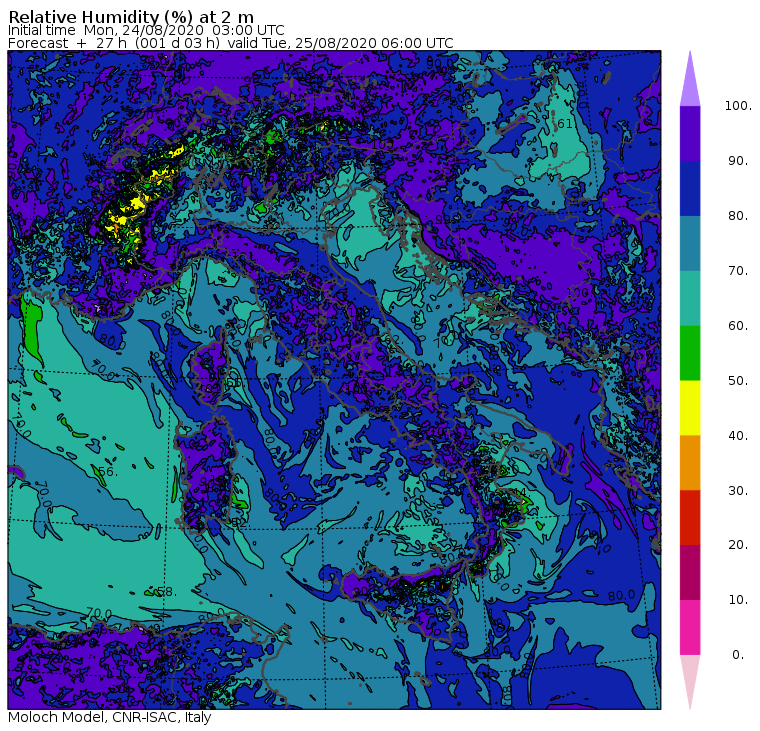Click the '70.0' contour label near the southwest coast

[99, 614]
